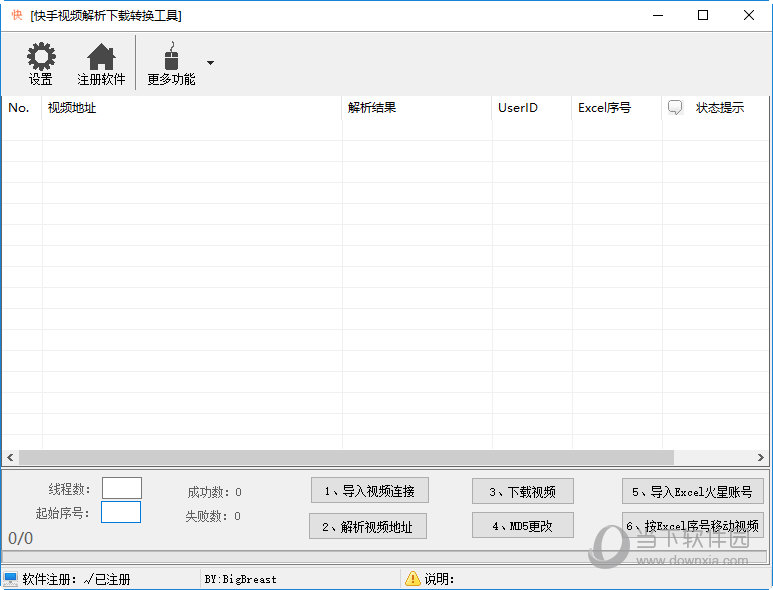Click the 3、下载视频 button
The height and width of the screenshot is (590, 773).
click(523, 491)
